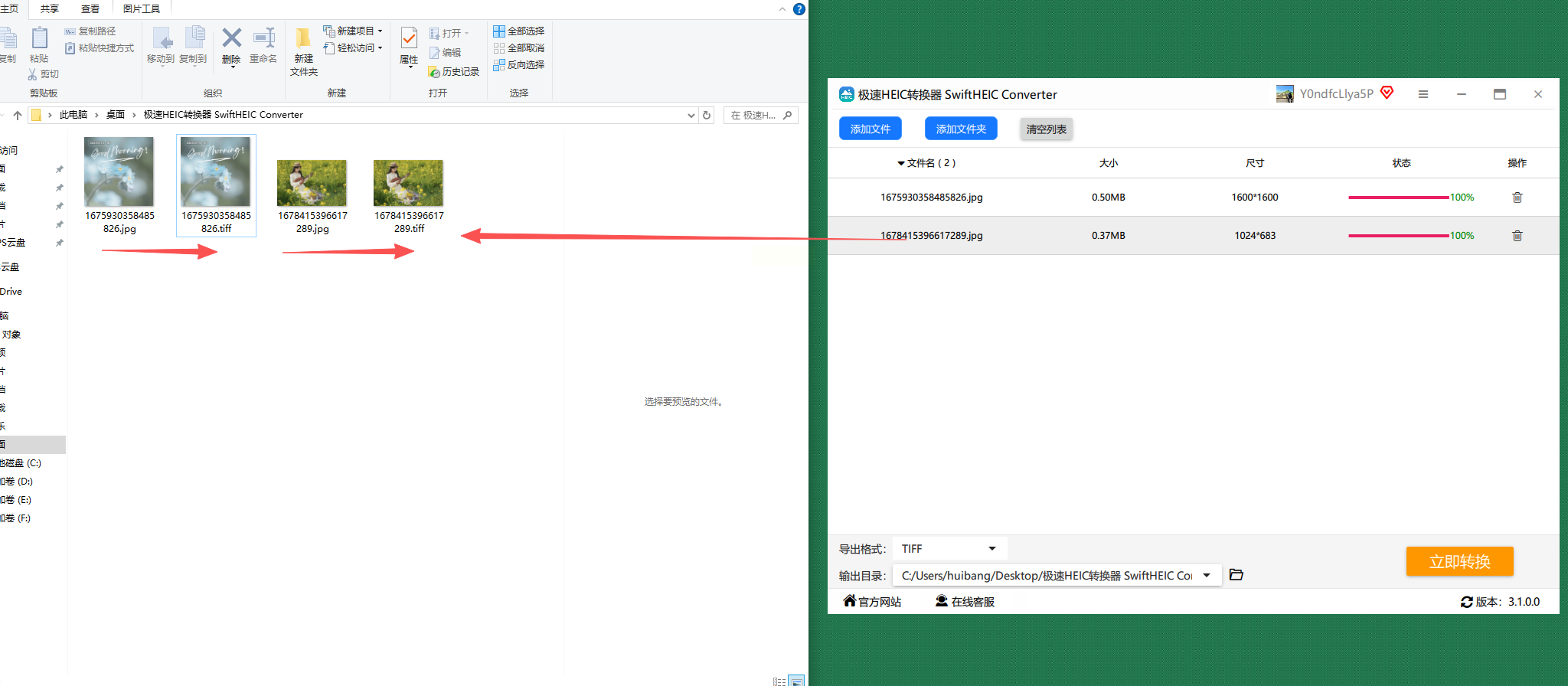Open the (F:) drive in Explorer sidebar
The image size is (1568, 686).
16,518
